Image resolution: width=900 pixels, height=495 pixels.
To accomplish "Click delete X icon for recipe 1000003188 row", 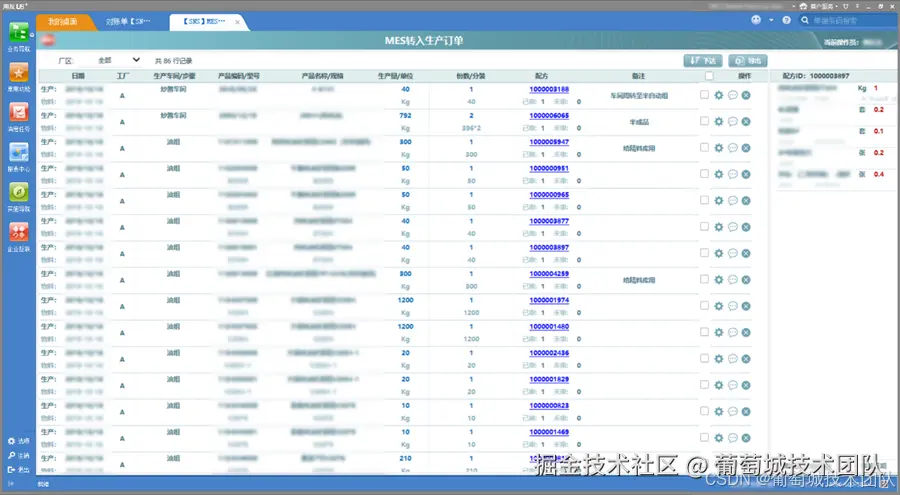I will (746, 95).
